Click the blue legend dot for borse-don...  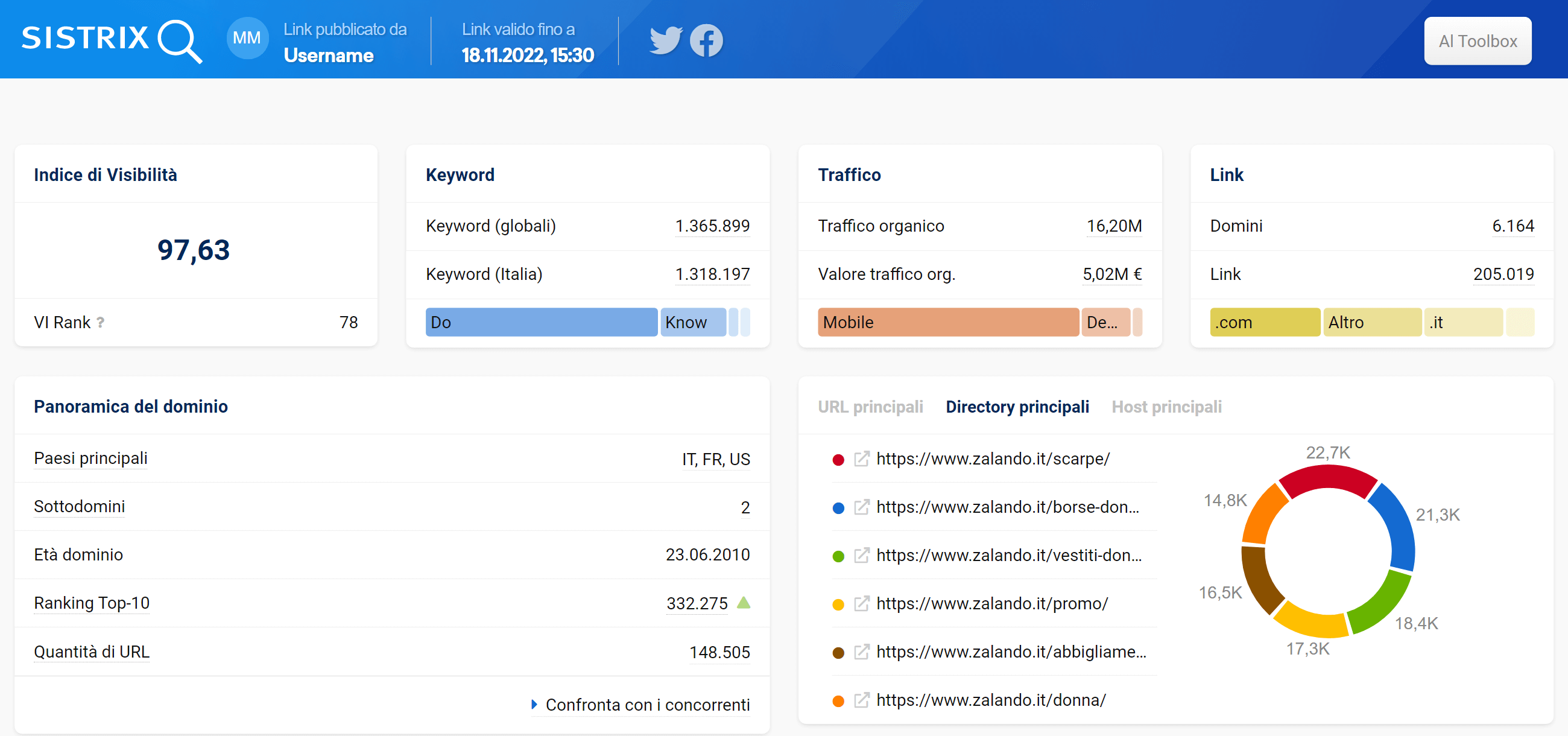(838, 508)
